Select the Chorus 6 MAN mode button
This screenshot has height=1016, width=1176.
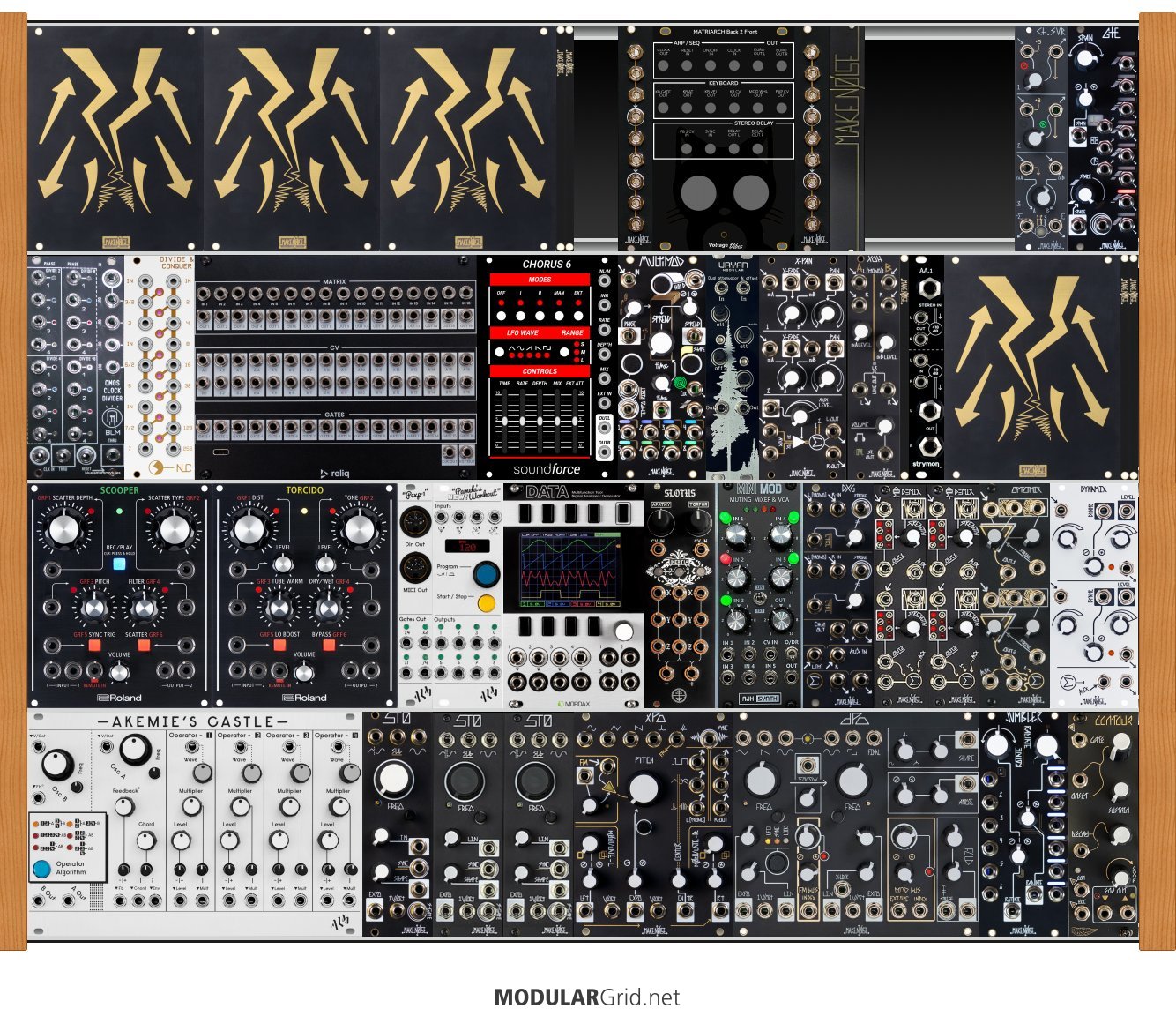[559, 316]
